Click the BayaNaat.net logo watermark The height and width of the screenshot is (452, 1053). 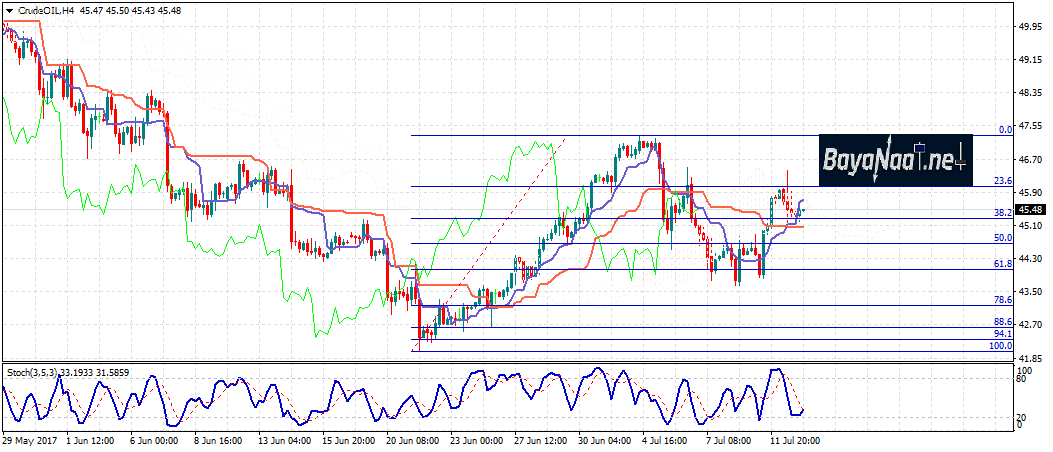pyautogui.click(x=895, y=159)
